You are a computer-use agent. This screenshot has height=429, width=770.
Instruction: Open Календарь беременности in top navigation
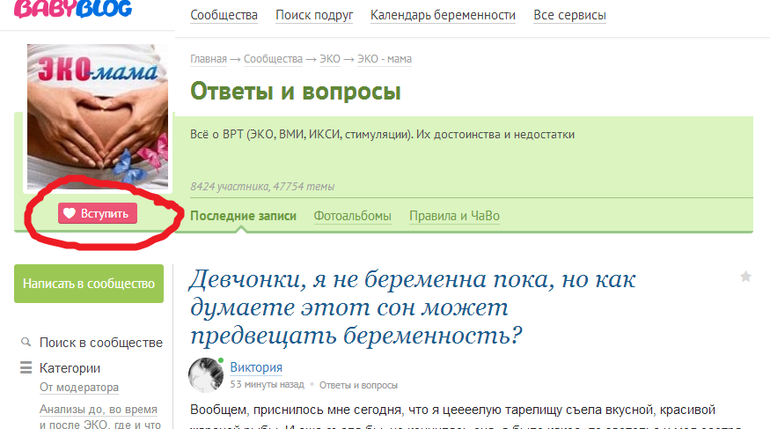point(443,15)
